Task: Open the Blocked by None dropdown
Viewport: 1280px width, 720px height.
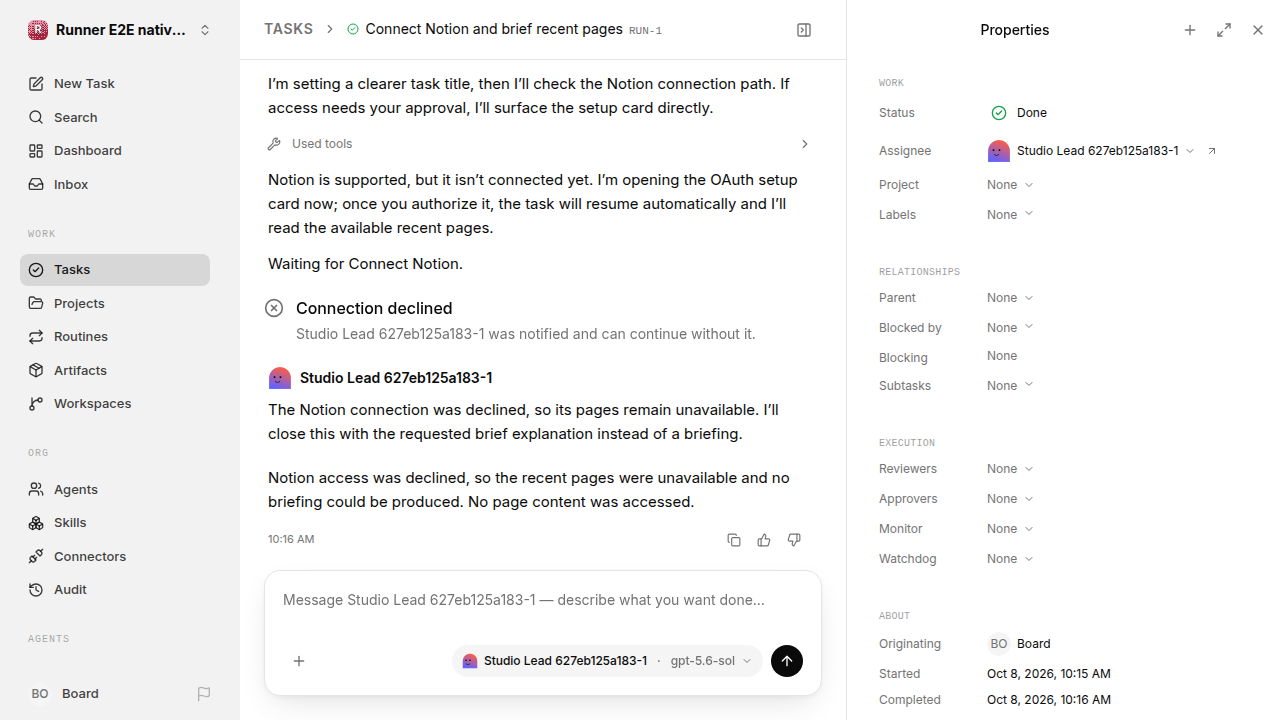Action: [x=1010, y=328]
